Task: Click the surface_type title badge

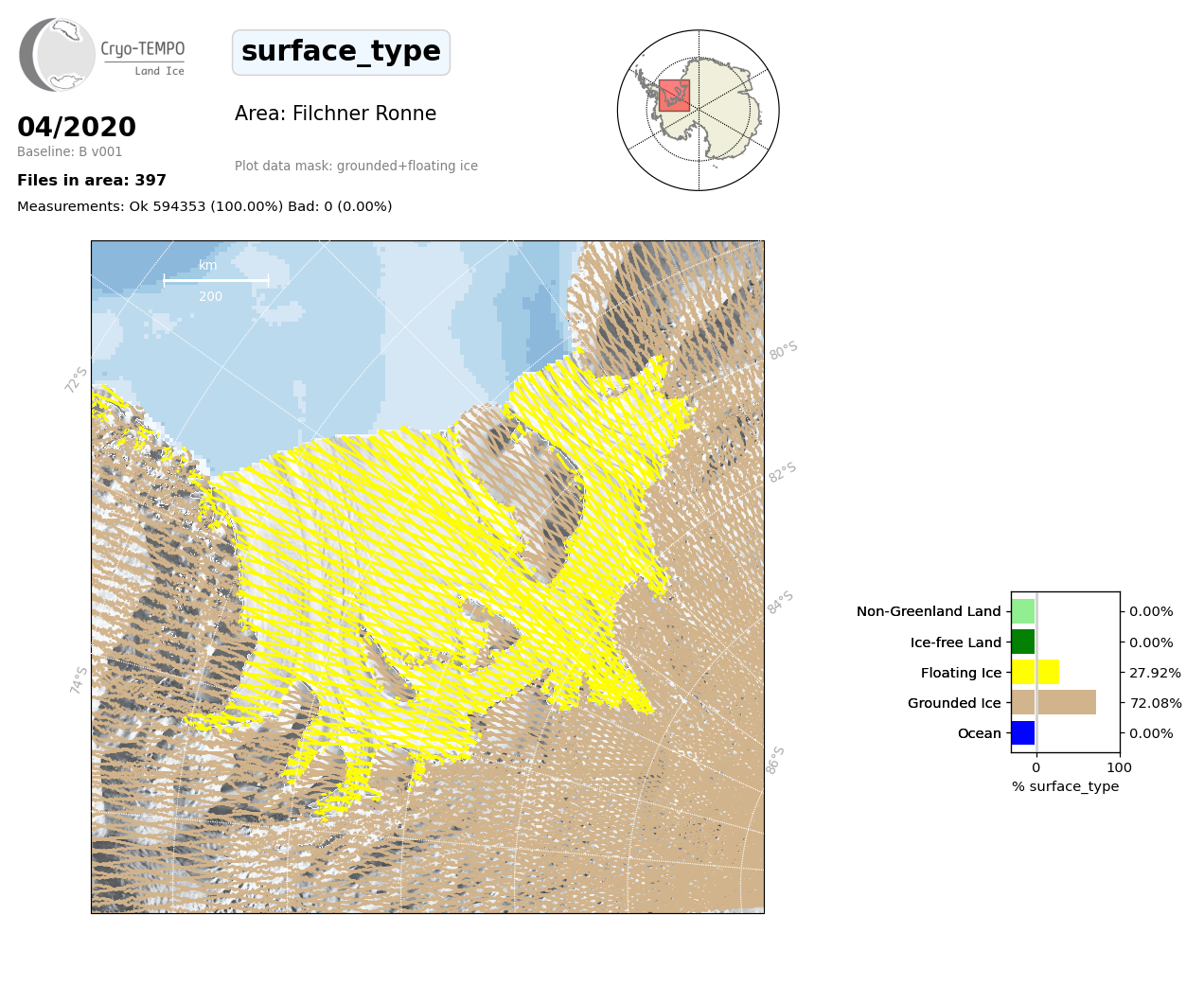Action: pyautogui.click(x=341, y=52)
